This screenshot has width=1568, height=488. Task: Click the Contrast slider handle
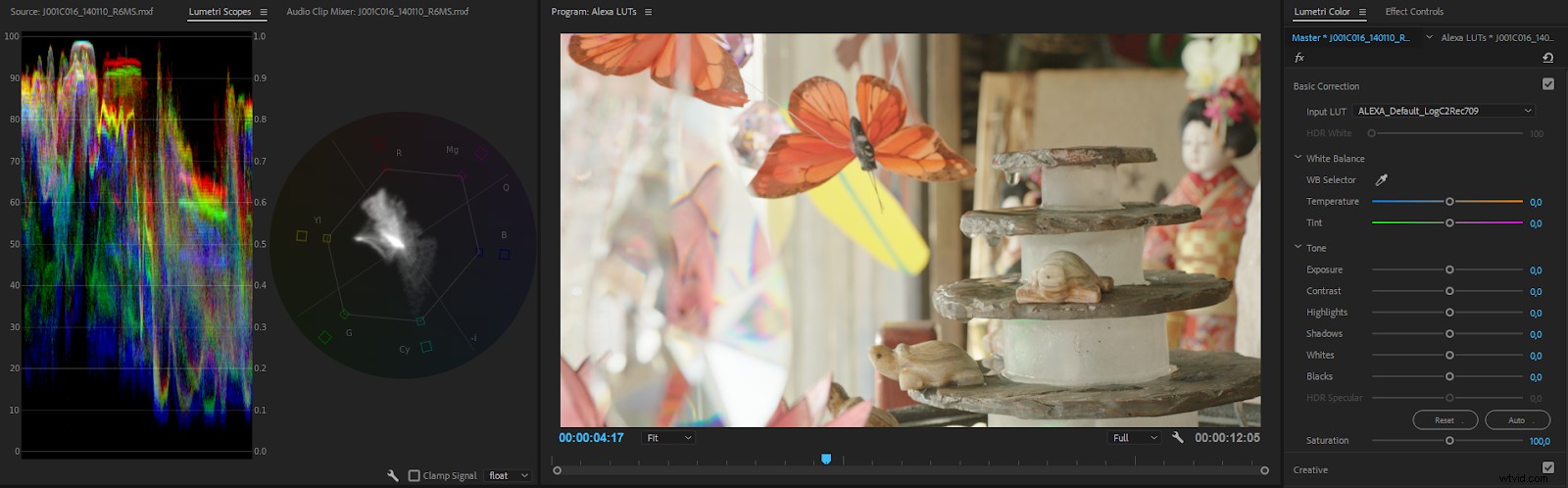click(x=1449, y=291)
